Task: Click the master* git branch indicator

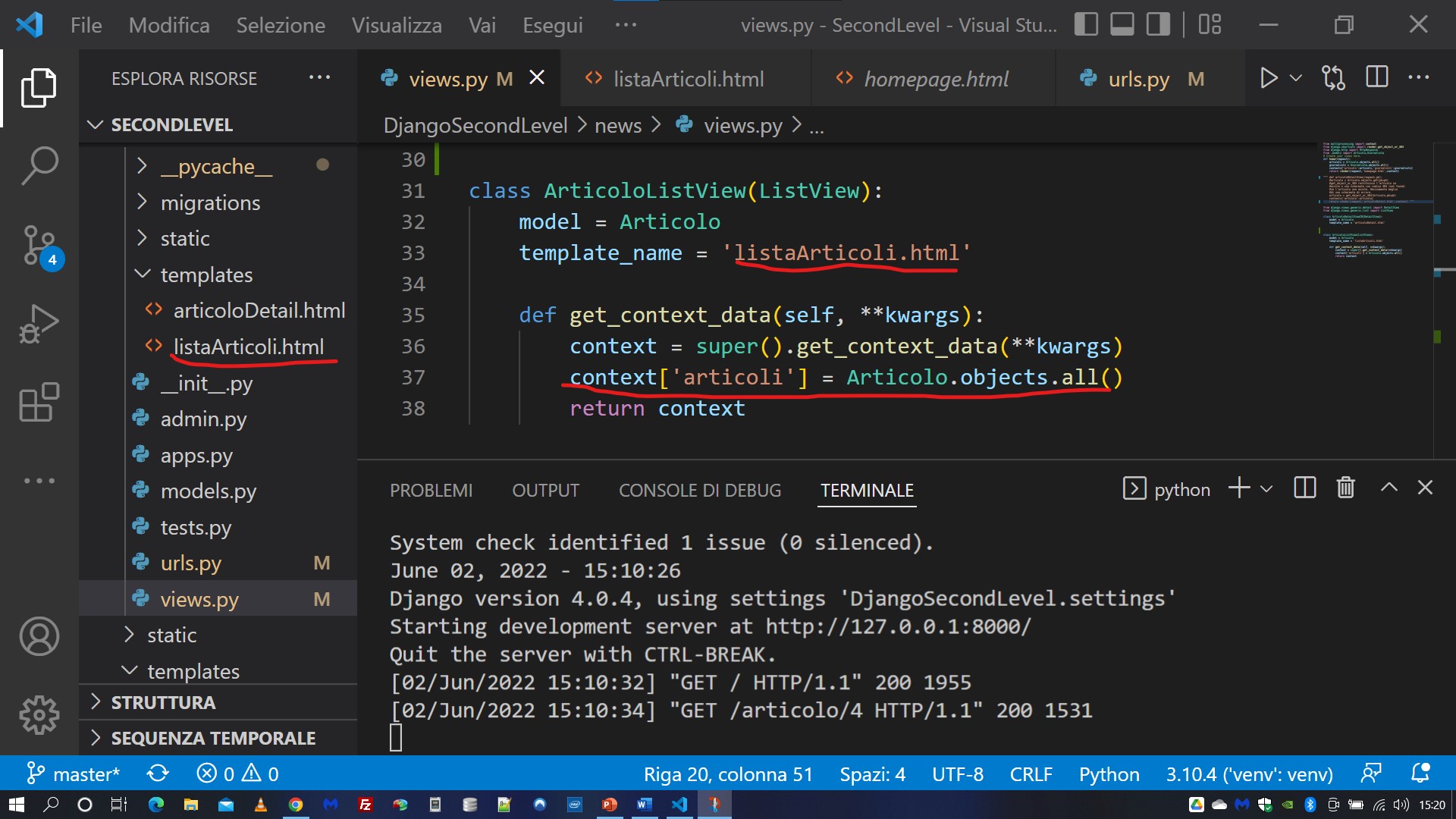Action: pyautogui.click(x=73, y=773)
